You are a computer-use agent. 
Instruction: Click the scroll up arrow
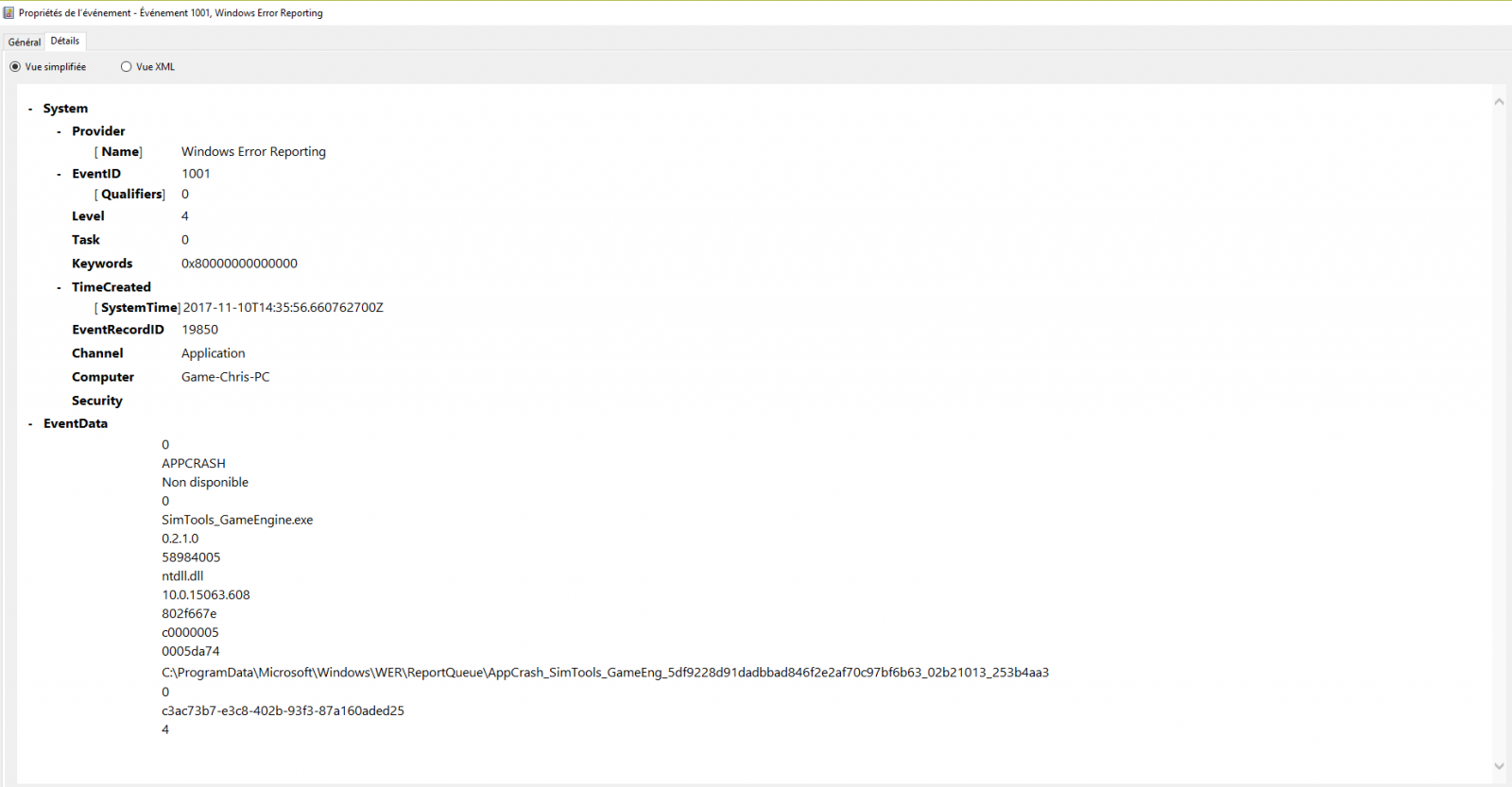pyautogui.click(x=1499, y=102)
